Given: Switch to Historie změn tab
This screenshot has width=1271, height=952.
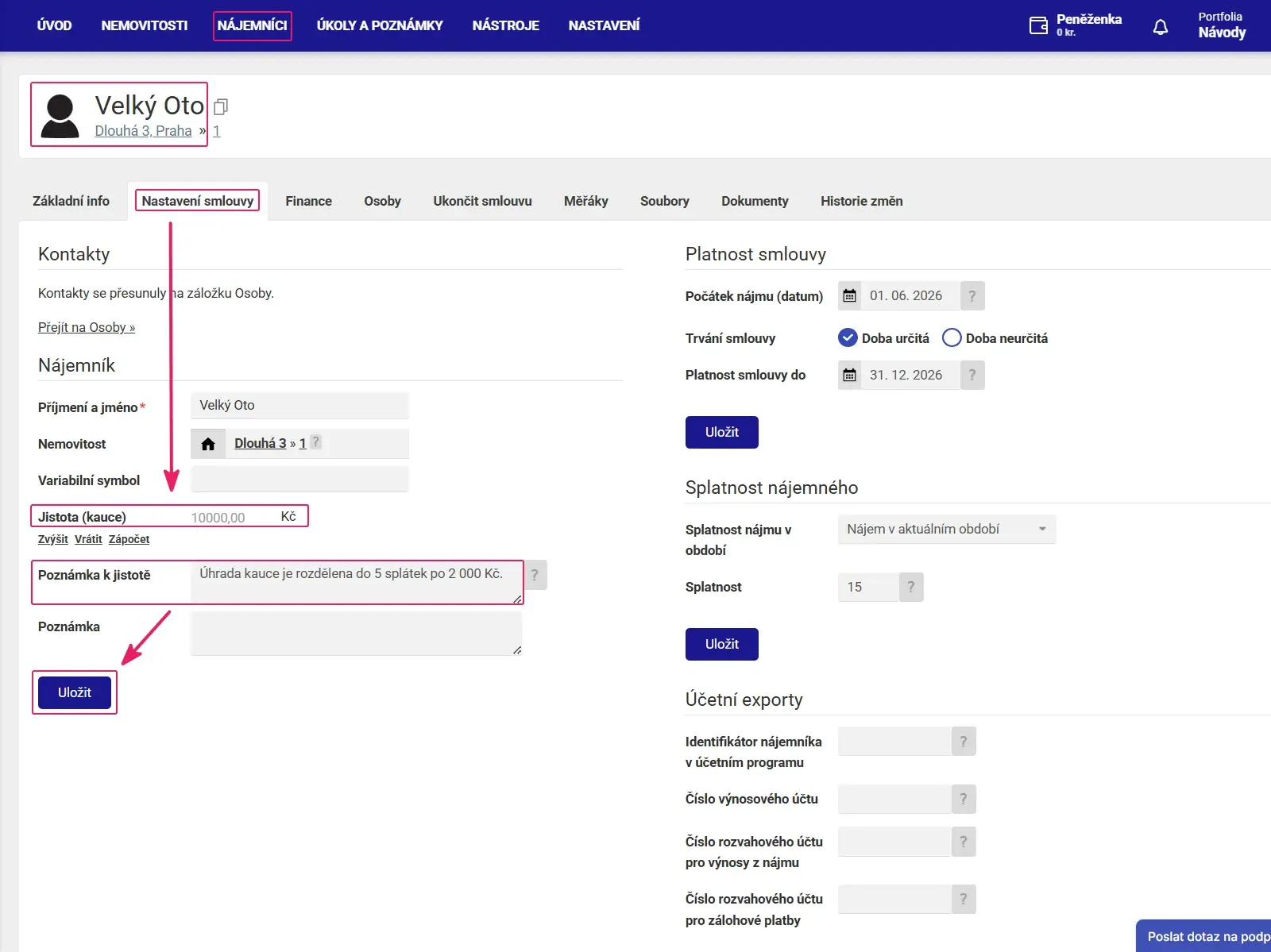Looking at the screenshot, I should [862, 202].
